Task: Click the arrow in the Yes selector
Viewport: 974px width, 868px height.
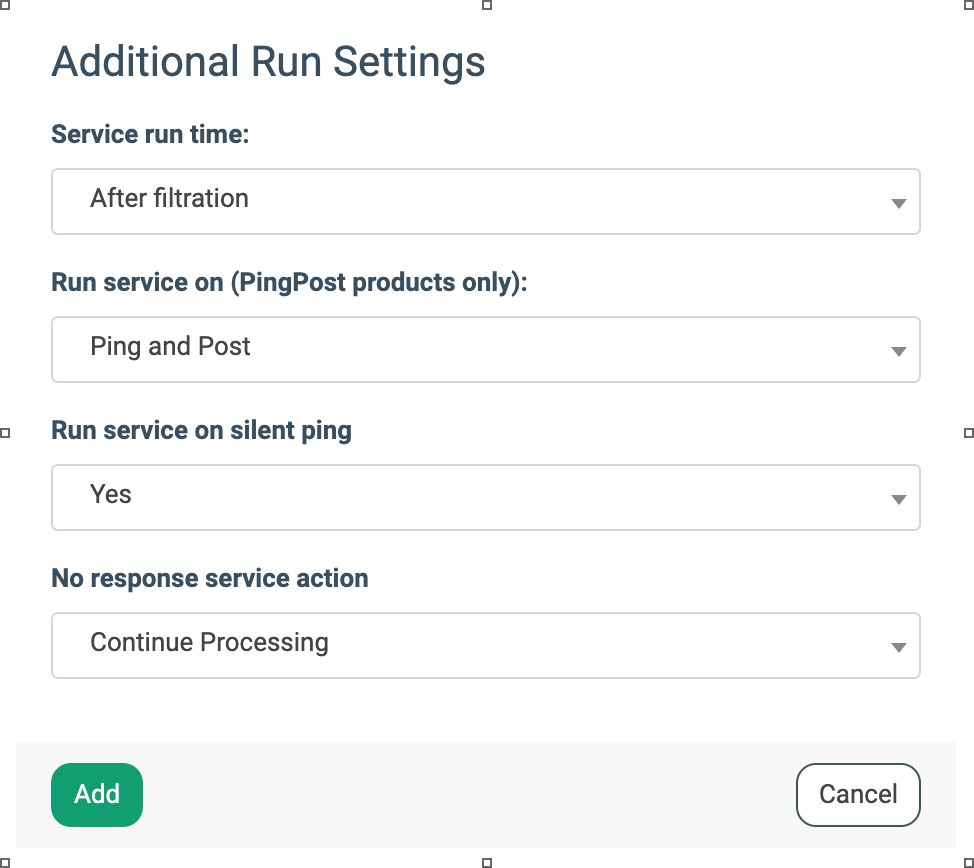Action: [898, 500]
